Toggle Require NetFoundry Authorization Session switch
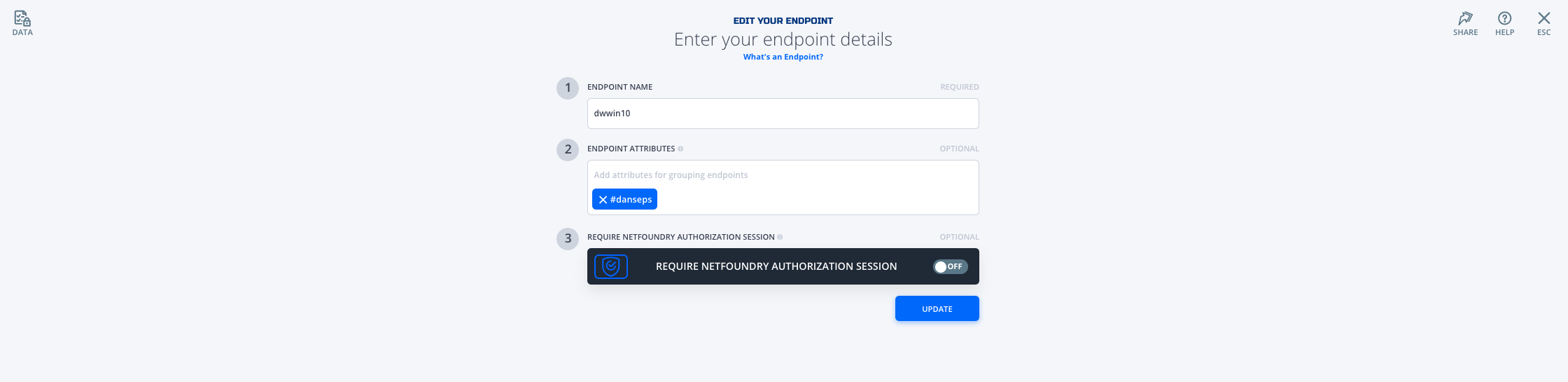The width and height of the screenshot is (1568, 382). click(950, 266)
